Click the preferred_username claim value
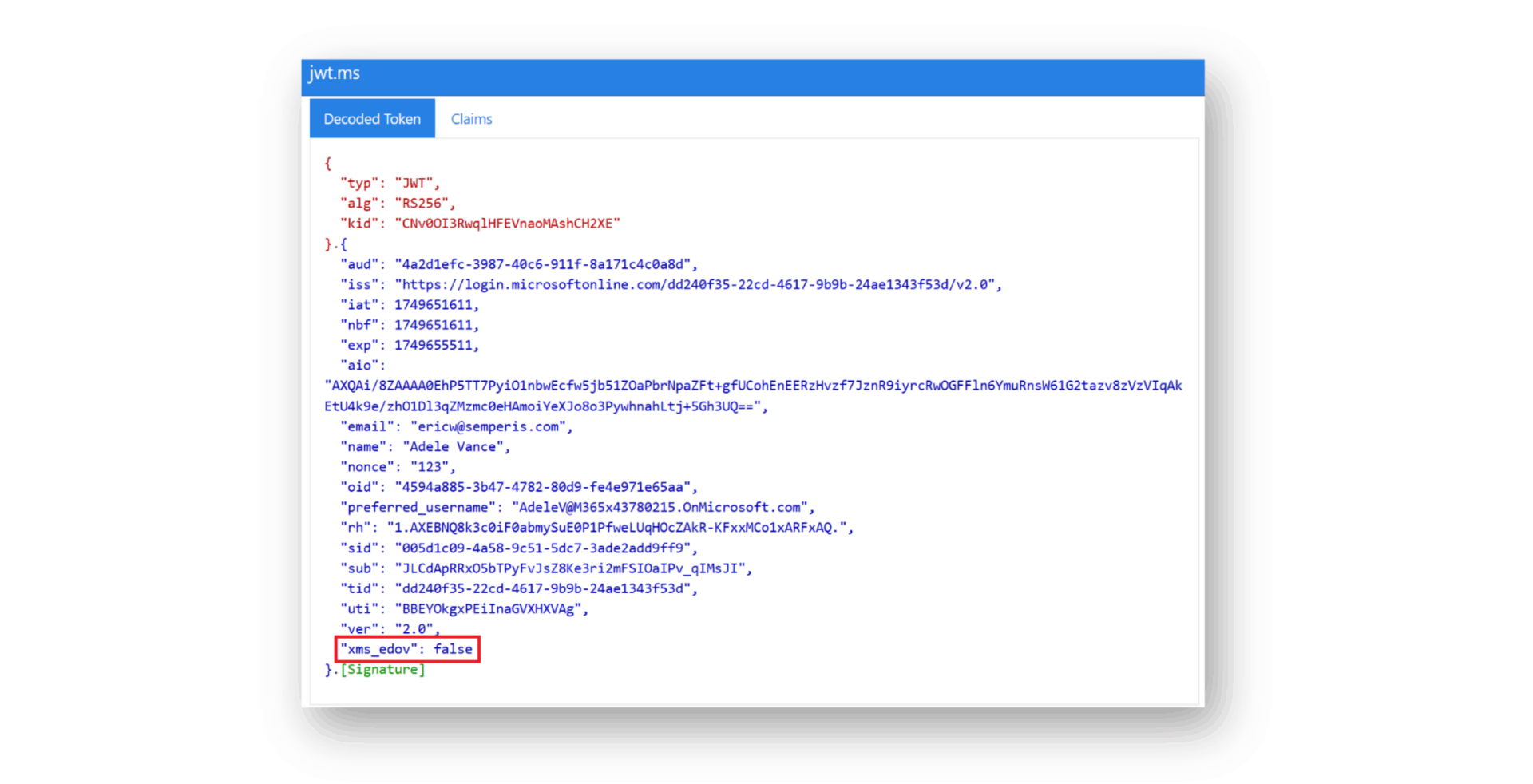The image size is (1533, 784). tap(660, 508)
